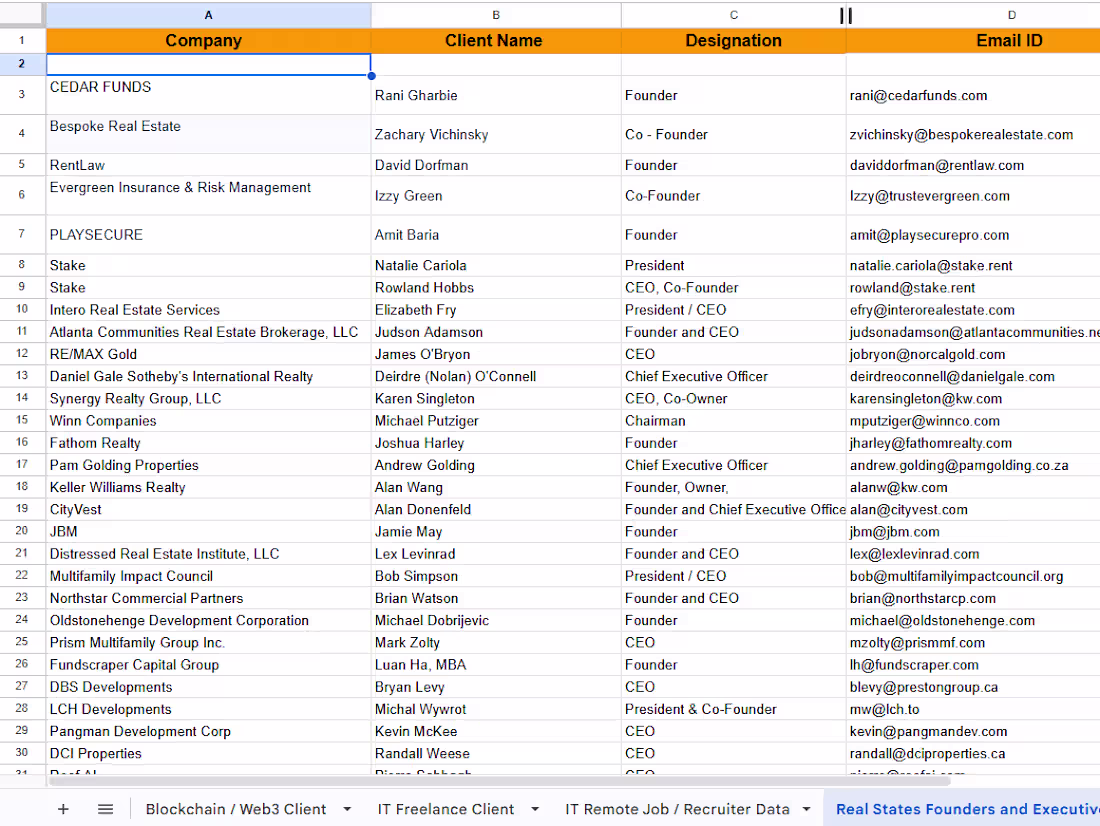
Task: Open IT Remote Job / Recruiter Data dropdown arrow
Action: point(807,809)
